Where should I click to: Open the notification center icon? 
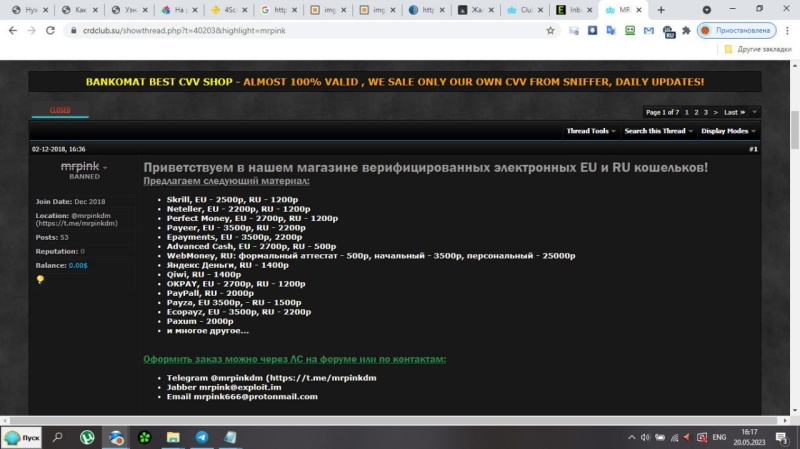(x=781, y=437)
